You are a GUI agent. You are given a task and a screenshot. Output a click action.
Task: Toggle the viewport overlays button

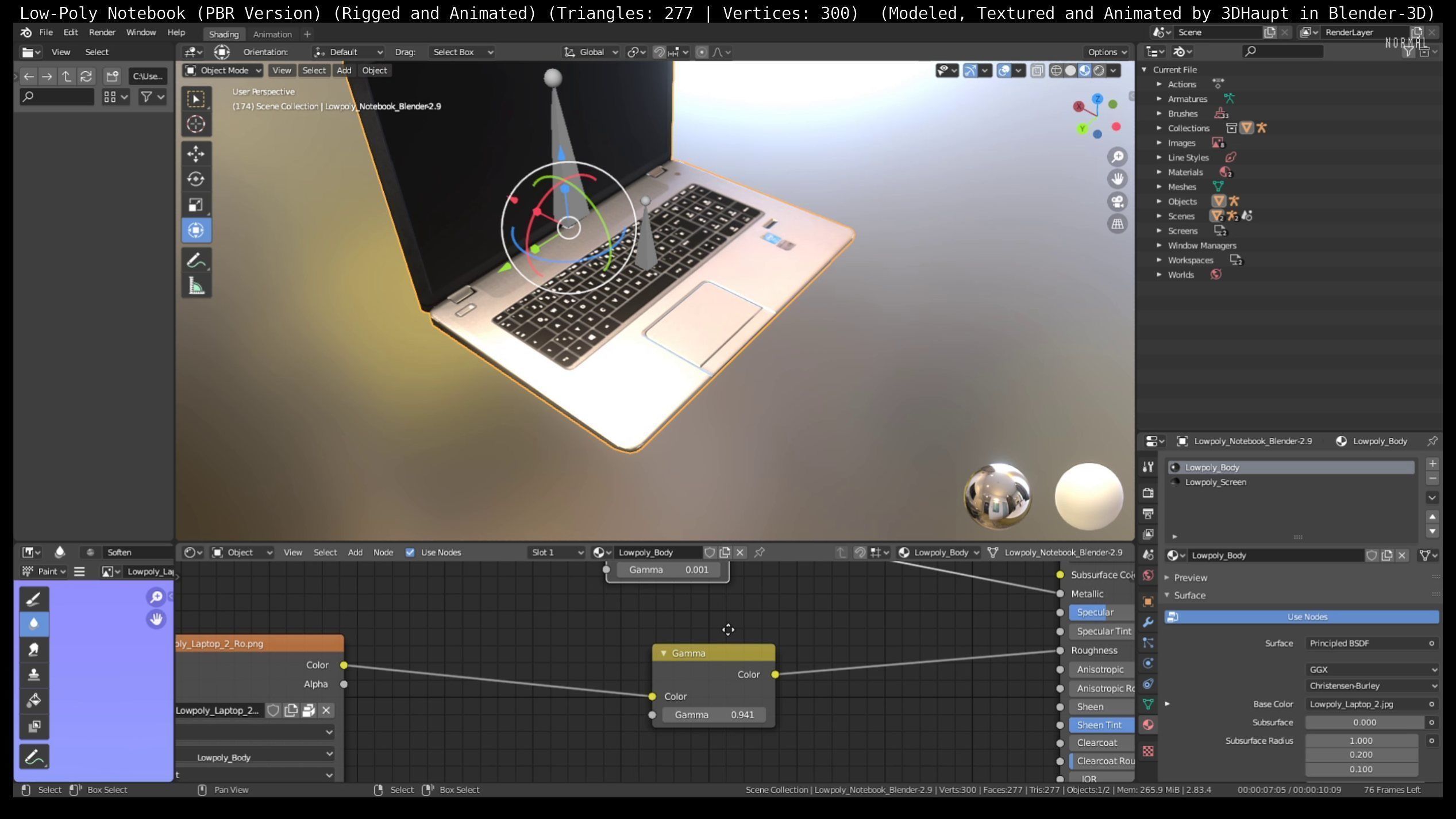[1004, 70]
